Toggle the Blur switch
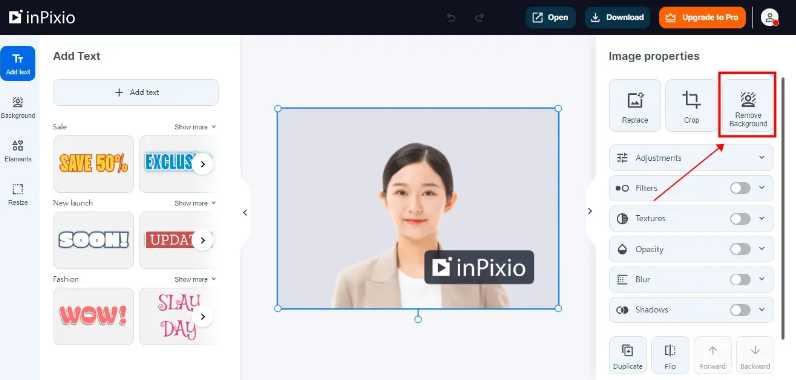Image resolution: width=796 pixels, height=380 pixels. tap(740, 280)
